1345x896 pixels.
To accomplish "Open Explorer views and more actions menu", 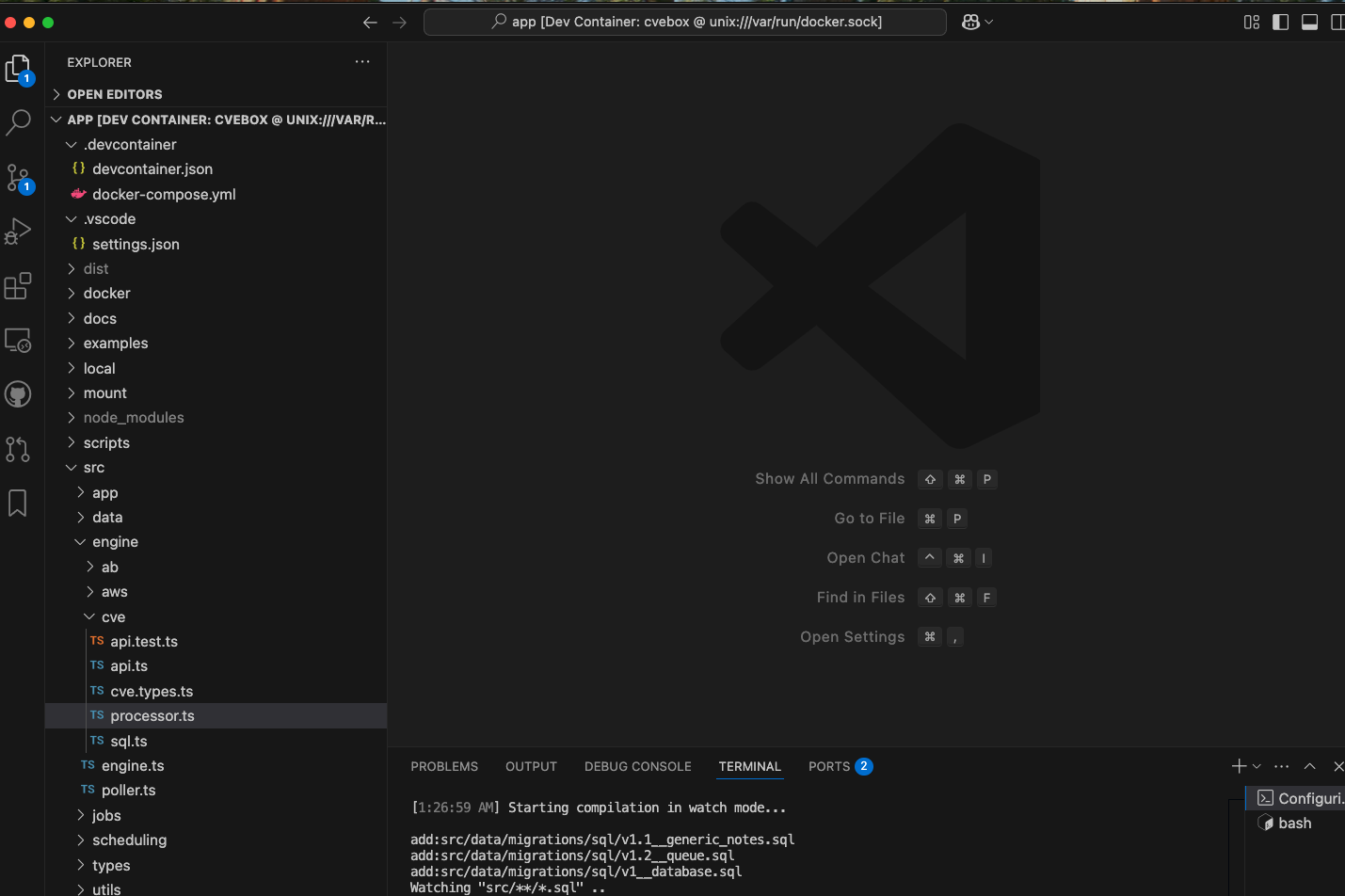I will tap(362, 62).
